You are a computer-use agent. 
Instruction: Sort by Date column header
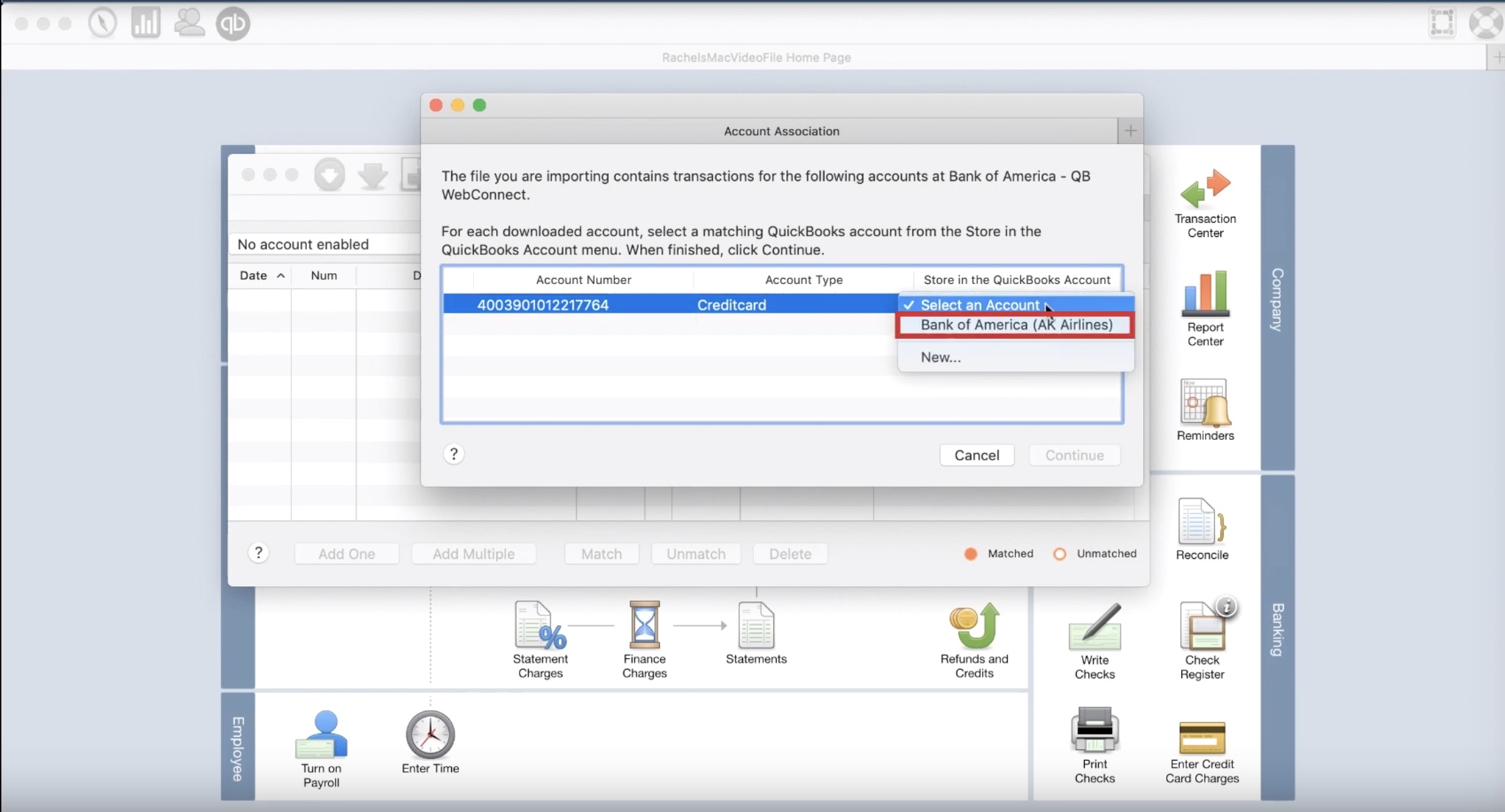(x=260, y=275)
